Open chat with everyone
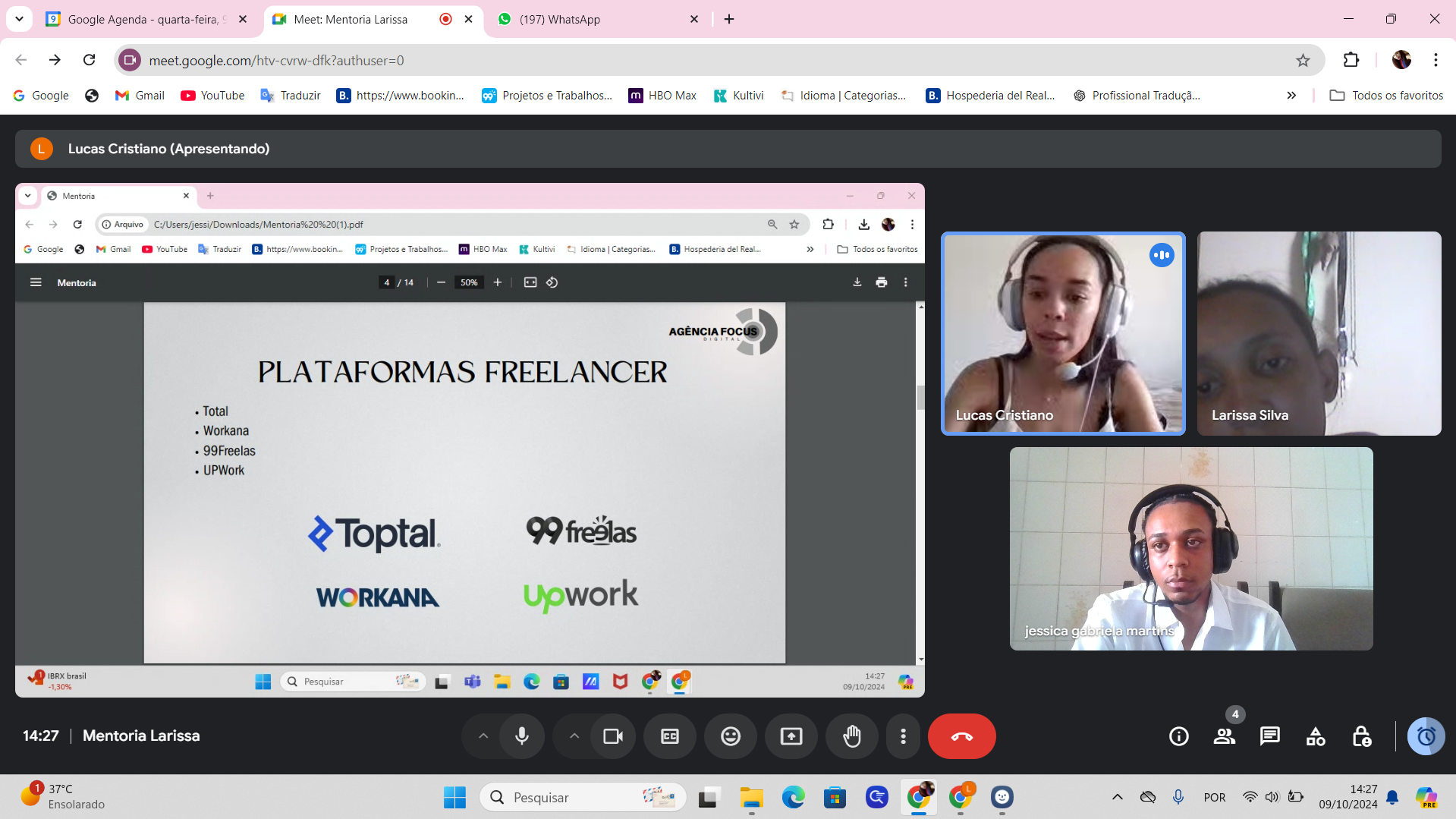This screenshot has height=819, width=1456. coord(1270,736)
